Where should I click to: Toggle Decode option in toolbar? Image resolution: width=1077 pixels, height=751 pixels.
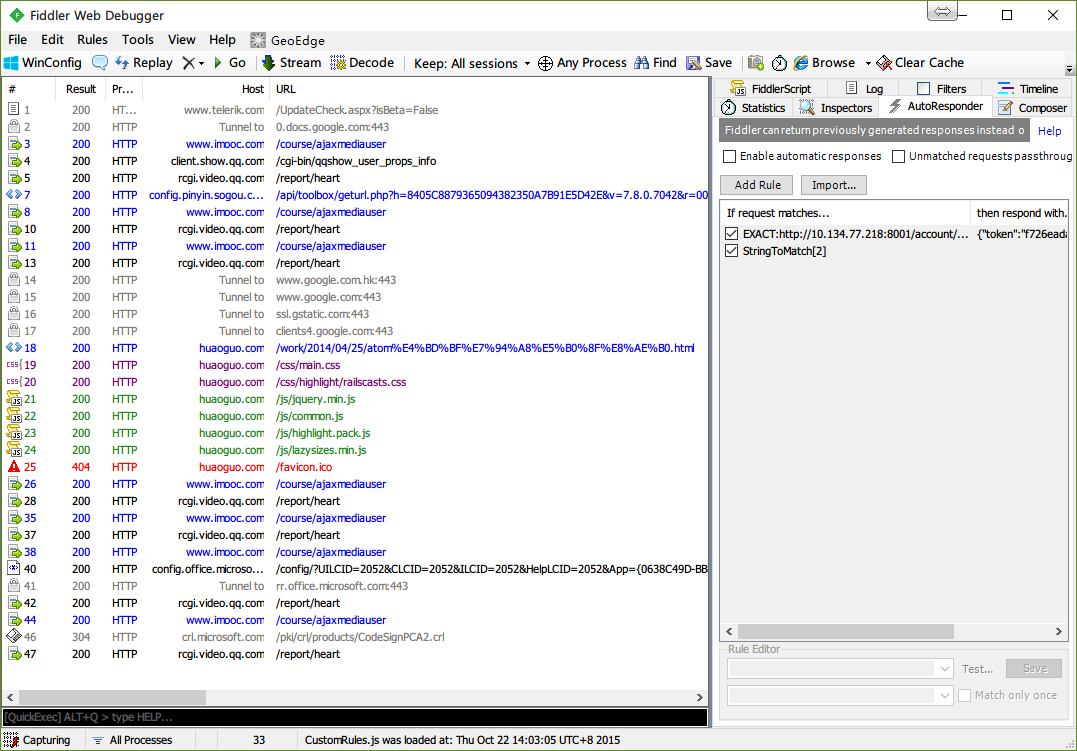[362, 63]
